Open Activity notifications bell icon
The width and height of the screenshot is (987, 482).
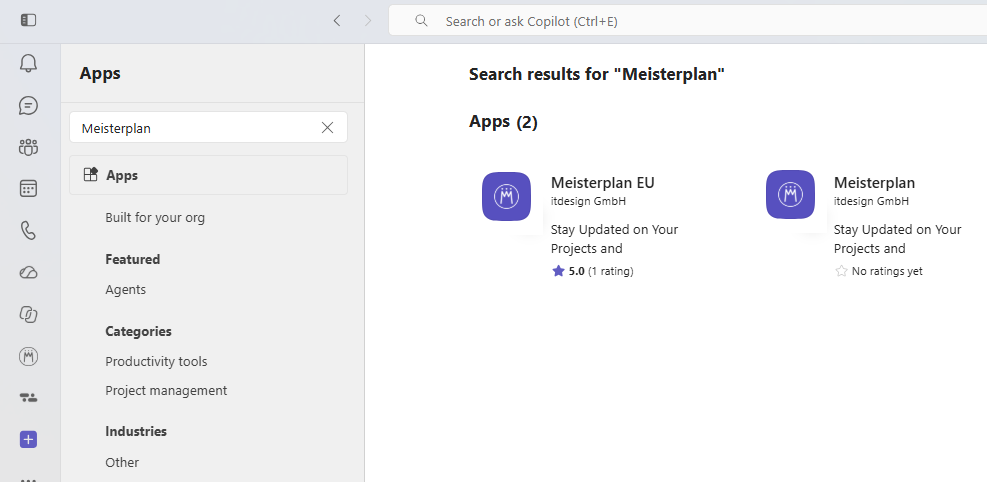[x=28, y=63]
